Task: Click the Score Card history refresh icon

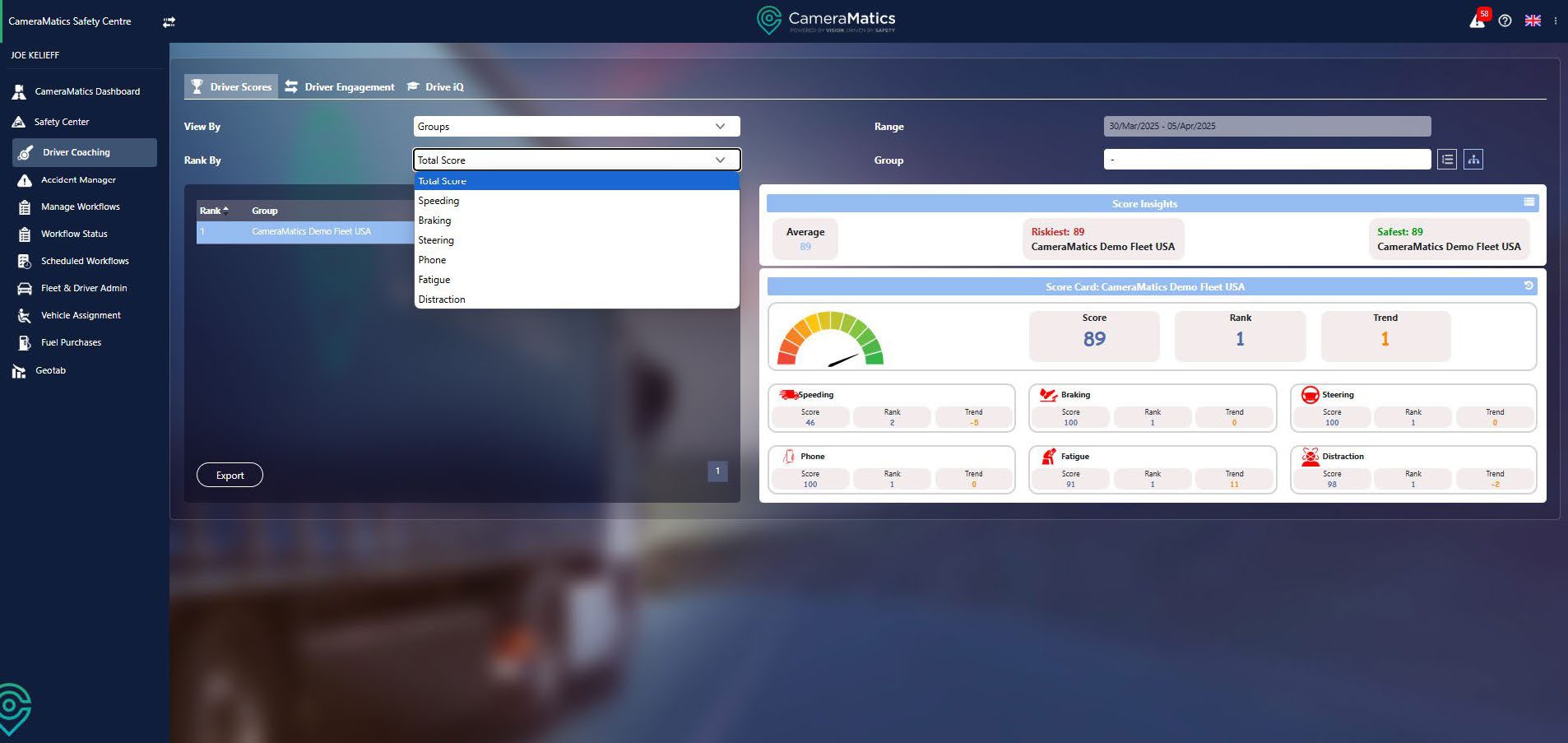Action: click(x=1529, y=286)
